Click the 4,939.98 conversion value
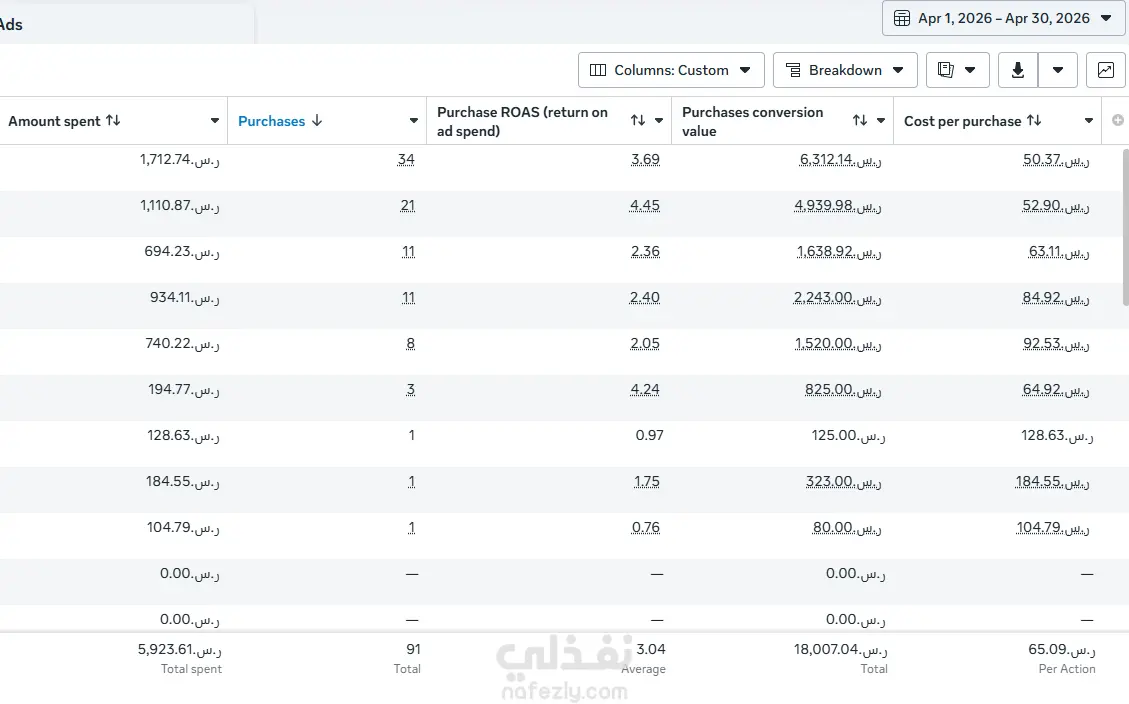This screenshot has height=704, width=1129. pos(837,205)
